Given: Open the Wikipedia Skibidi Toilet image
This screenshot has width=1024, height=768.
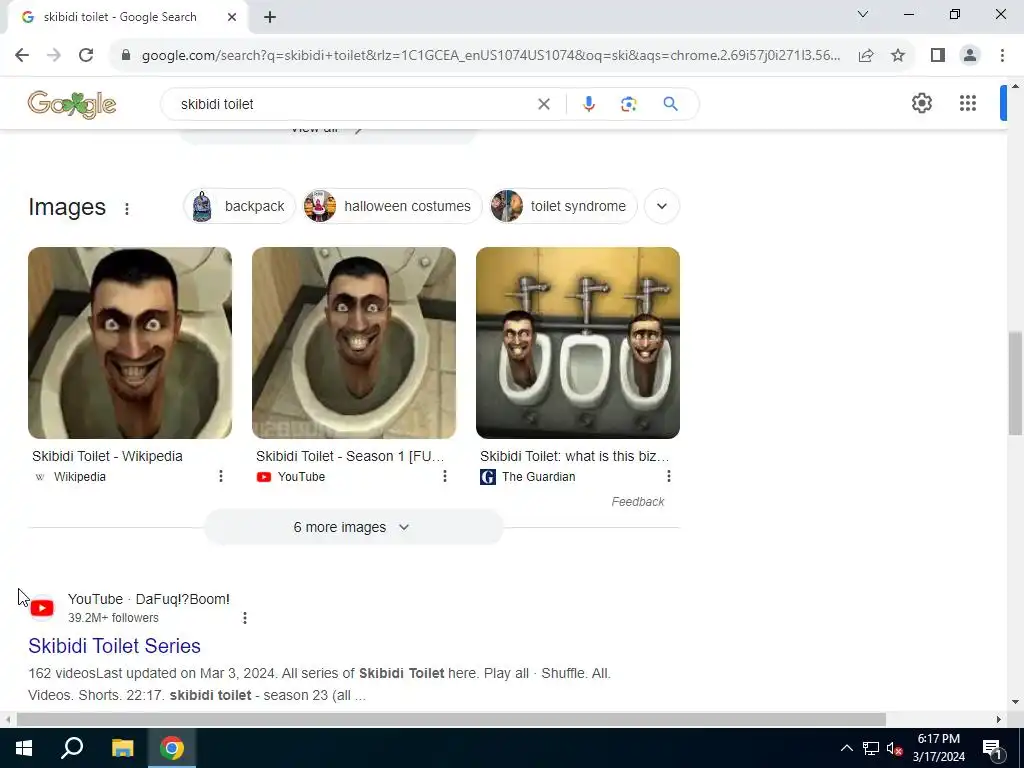Looking at the screenshot, I should [130, 343].
